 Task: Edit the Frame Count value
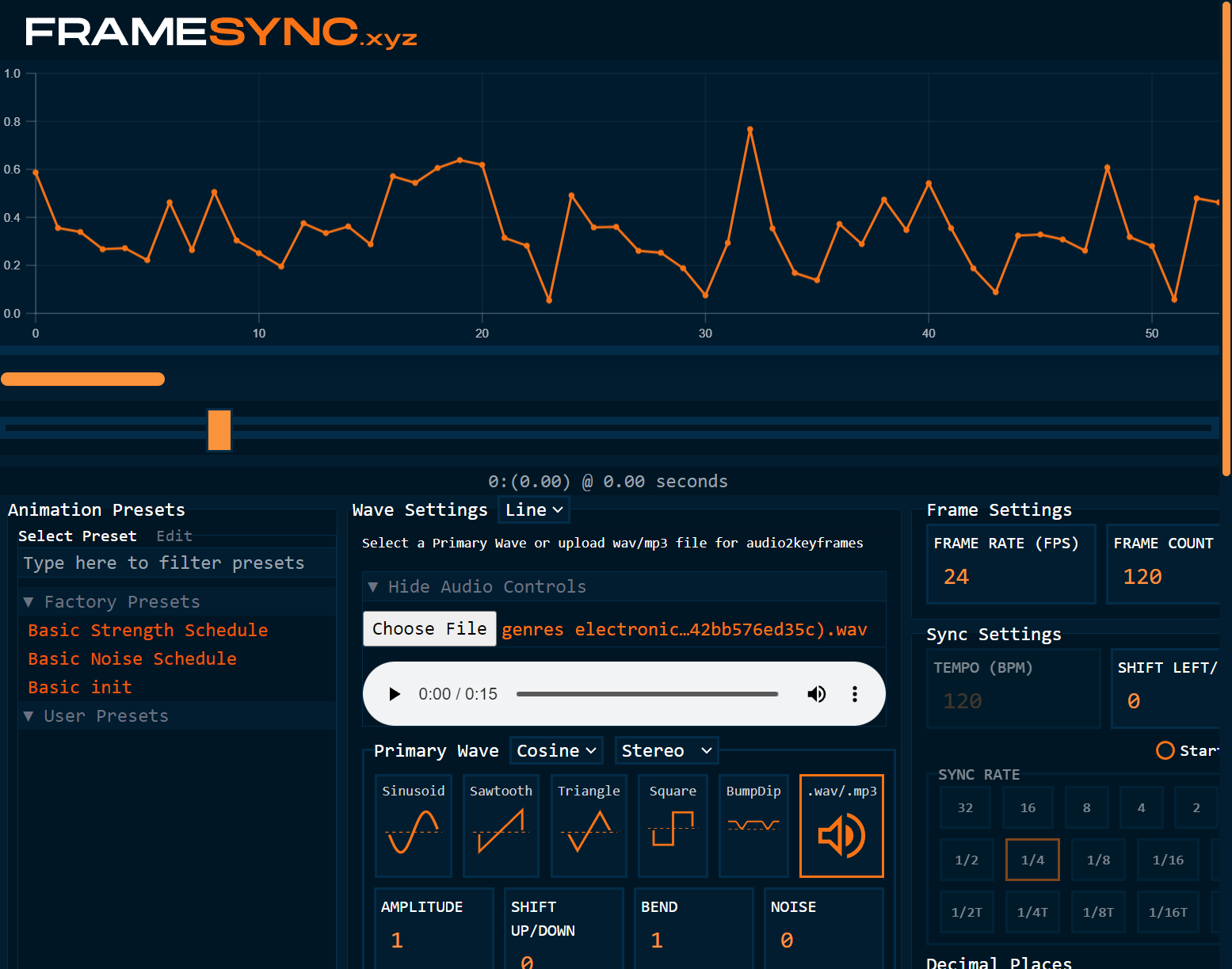click(x=1161, y=576)
